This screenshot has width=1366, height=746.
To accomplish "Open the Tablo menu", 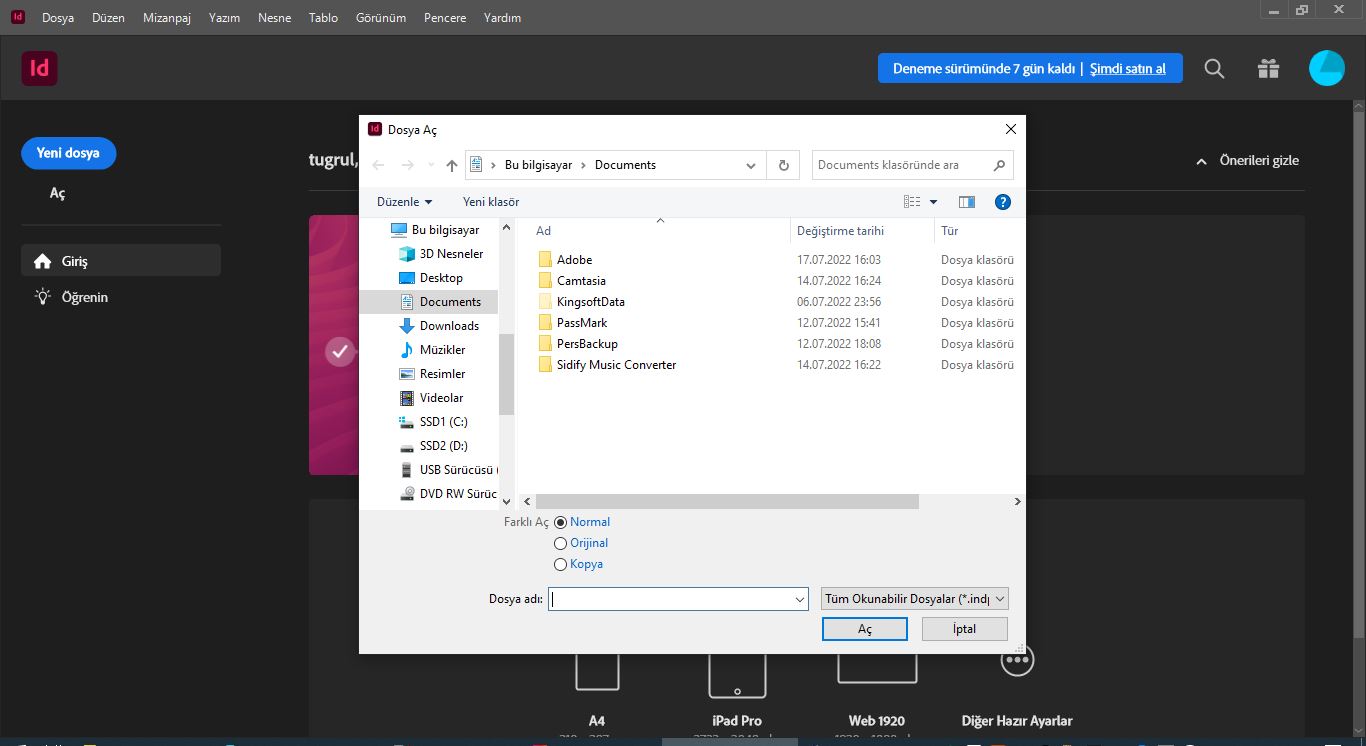I will point(323,18).
